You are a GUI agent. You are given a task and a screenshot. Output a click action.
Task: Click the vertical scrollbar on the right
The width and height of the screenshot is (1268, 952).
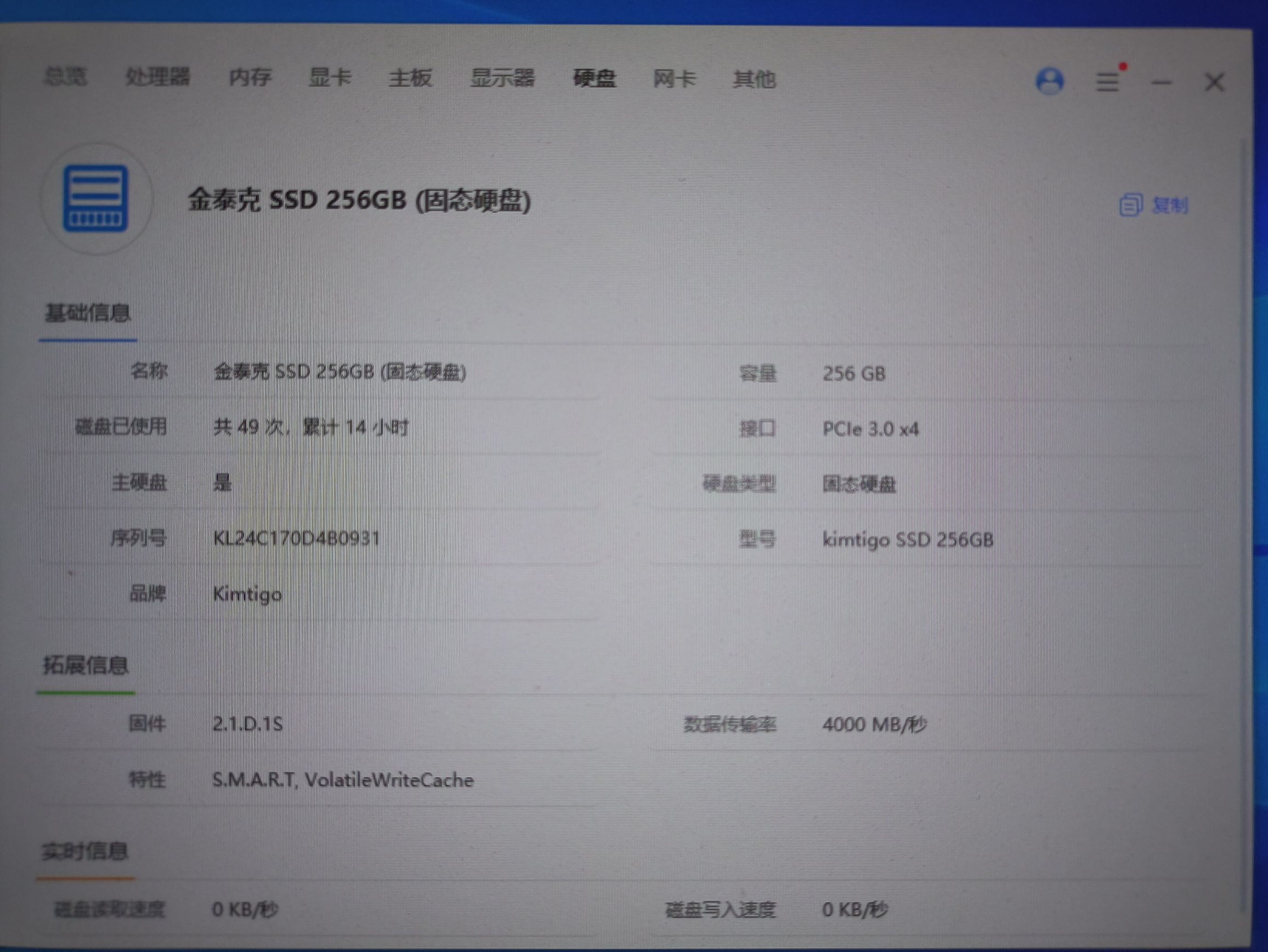pos(1242,524)
